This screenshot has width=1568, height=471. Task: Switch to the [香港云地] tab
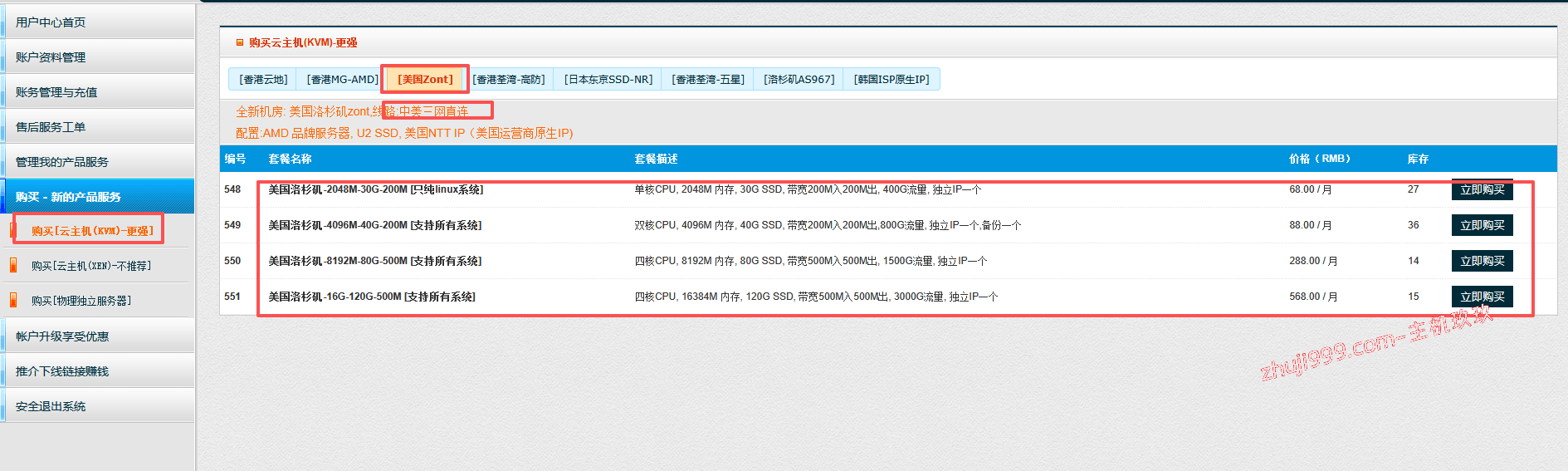tap(263, 80)
